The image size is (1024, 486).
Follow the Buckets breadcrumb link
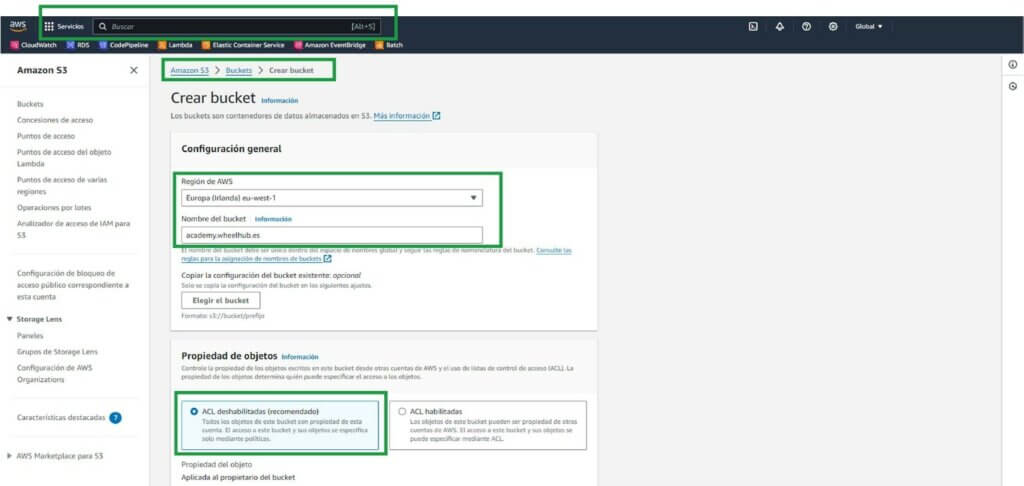[238, 70]
